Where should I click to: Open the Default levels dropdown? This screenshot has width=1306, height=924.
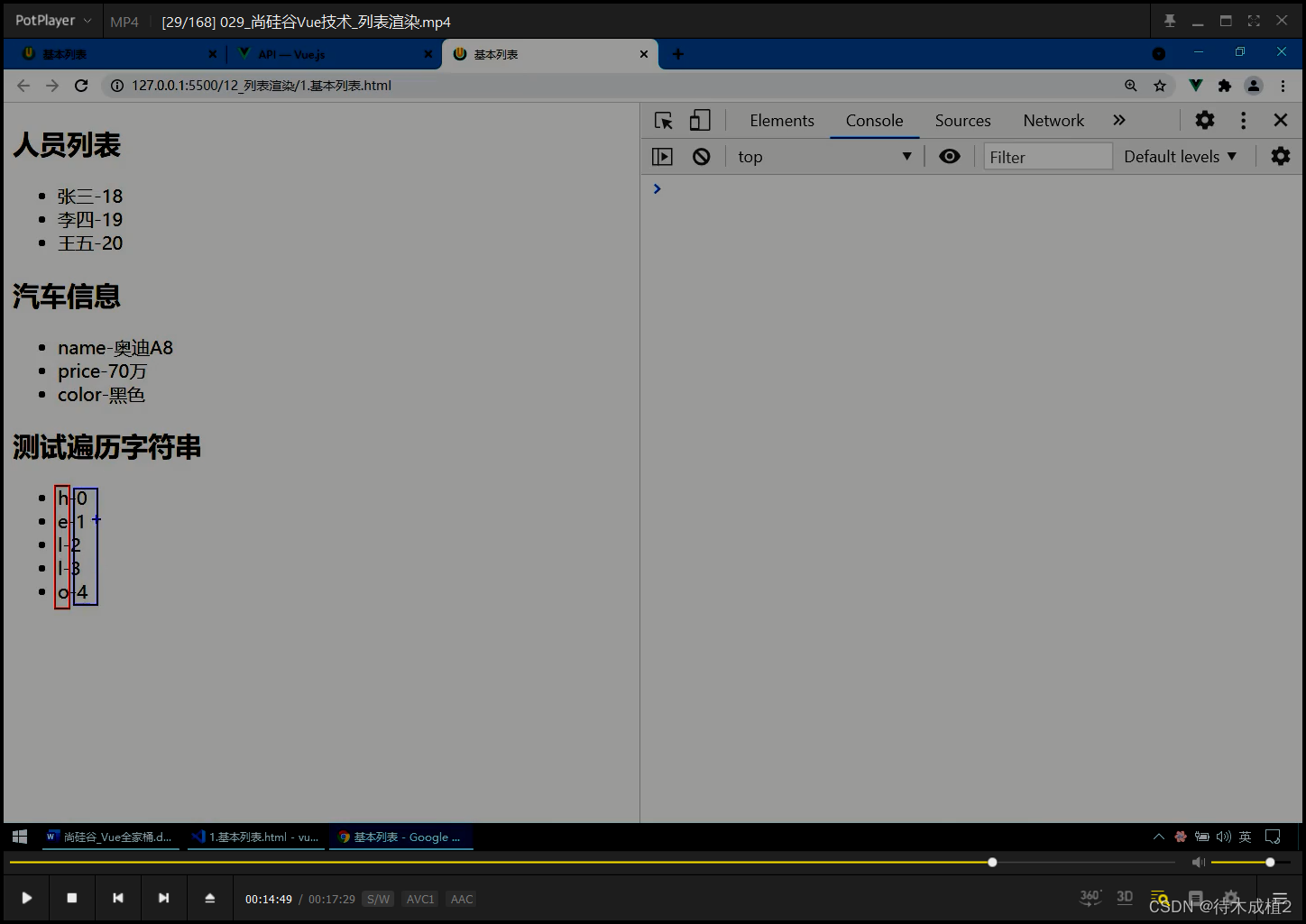(1180, 157)
